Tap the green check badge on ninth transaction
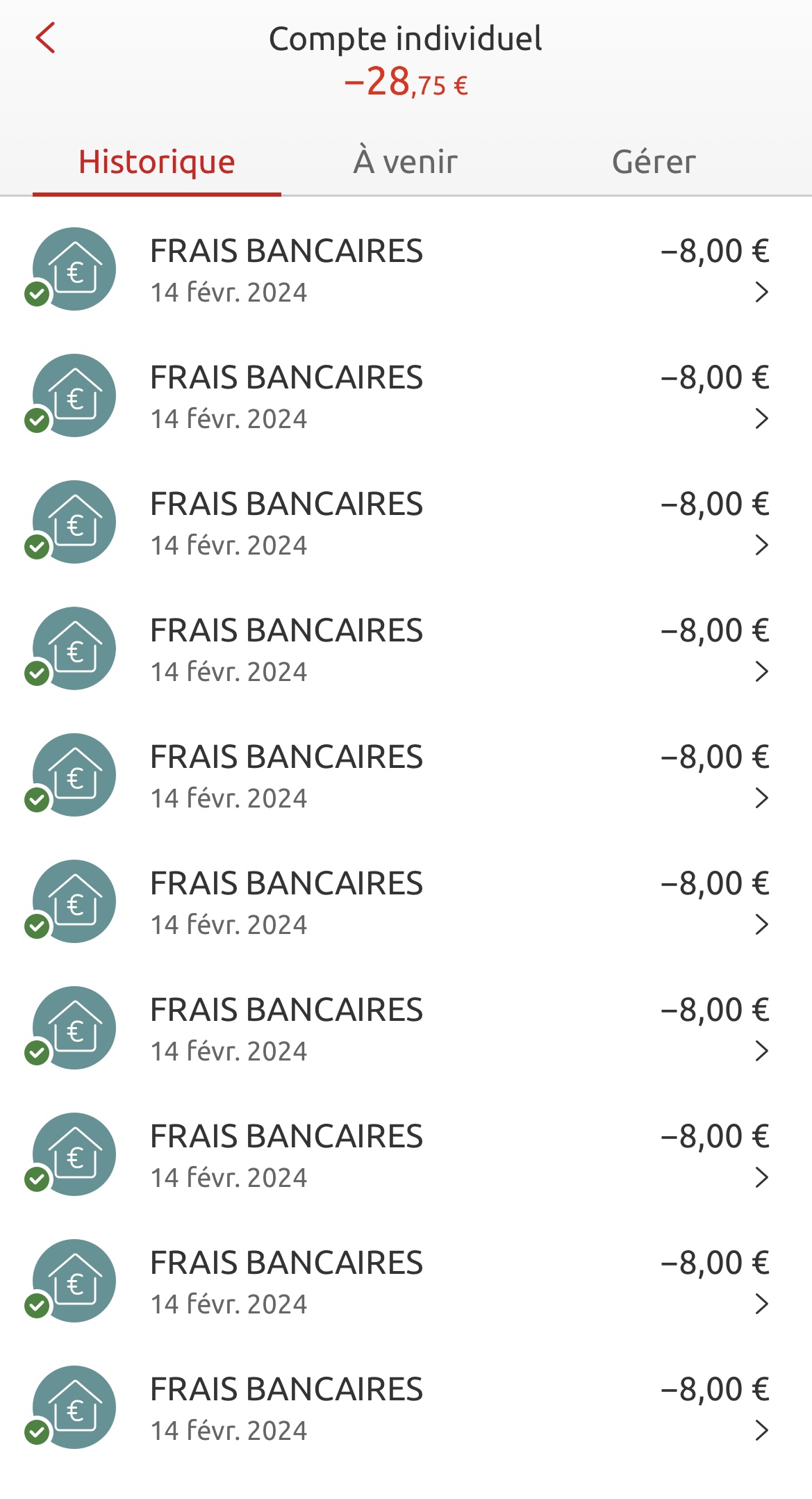This screenshot has height=1499, width=812. [37, 1306]
